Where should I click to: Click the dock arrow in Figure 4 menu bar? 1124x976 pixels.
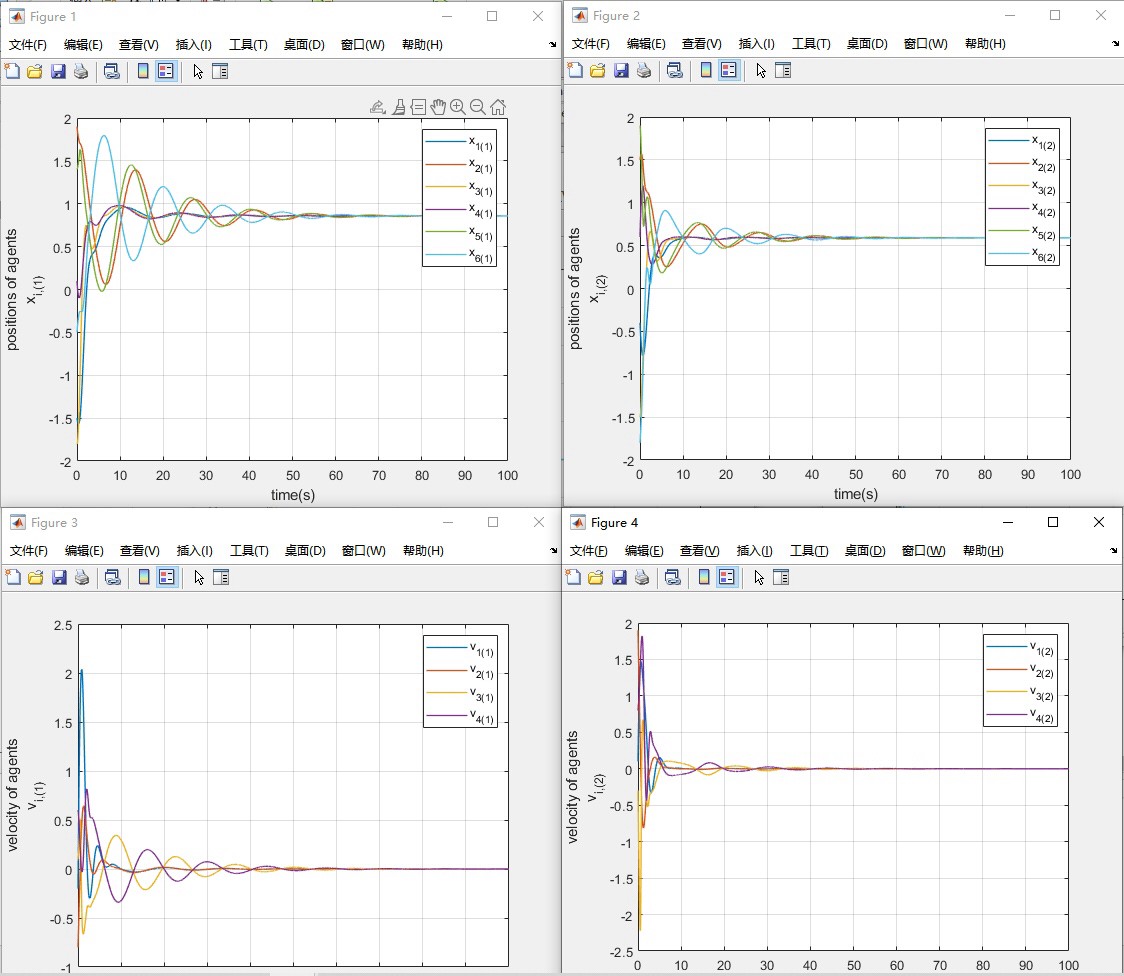tap(1113, 550)
